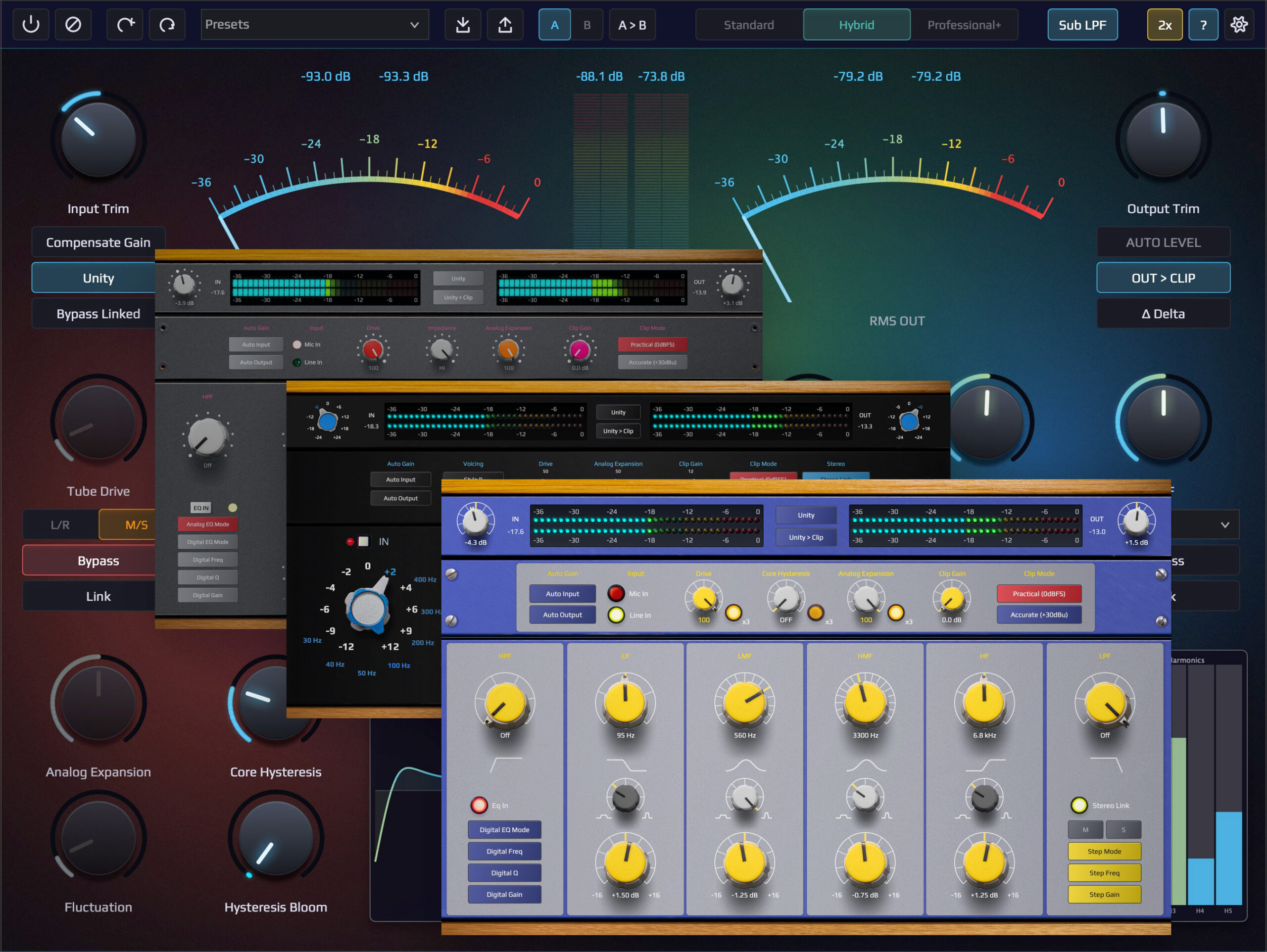Viewport: 1267px width, 952px height.
Task: Open help with the question mark icon
Action: 1204,25
